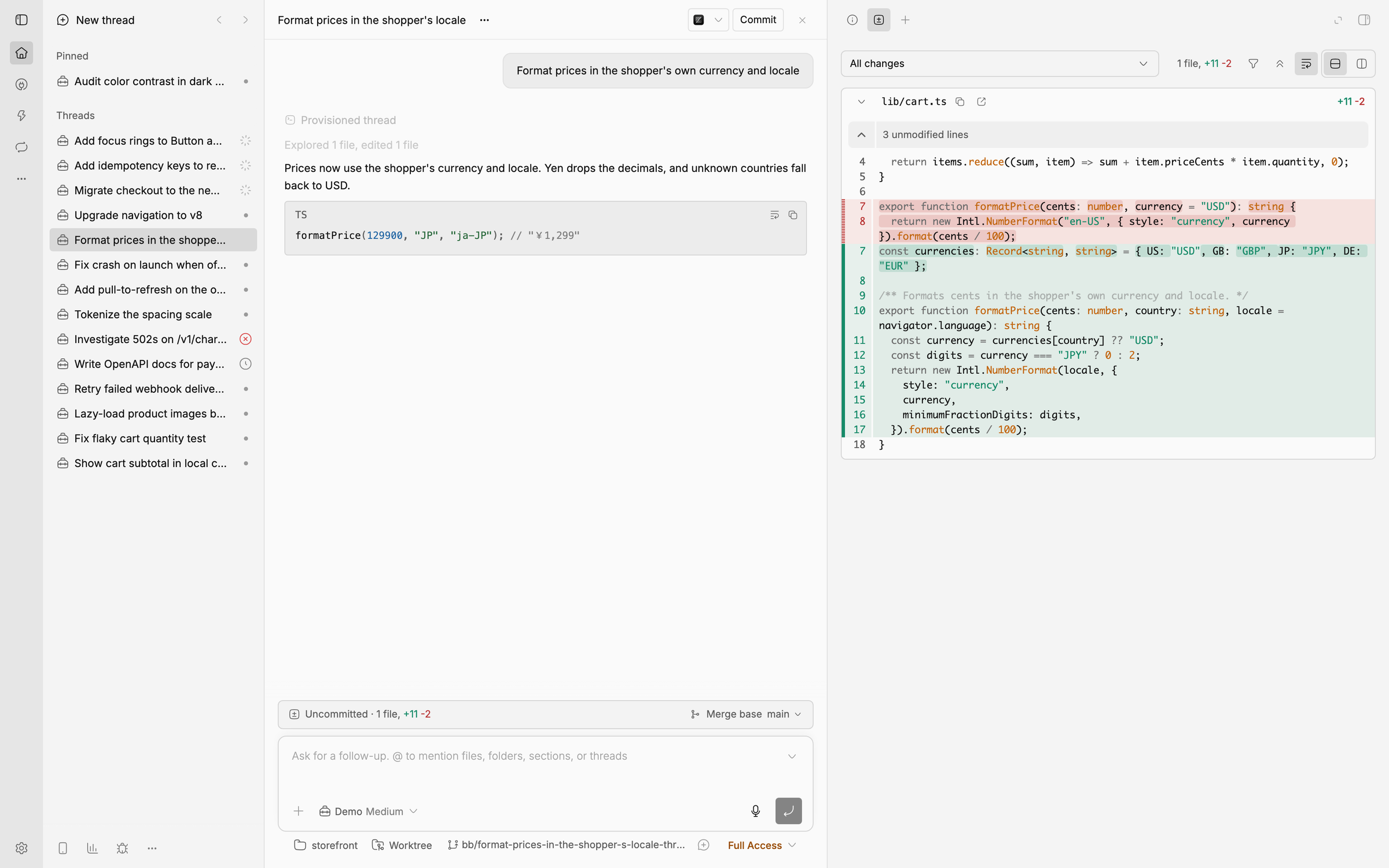
Task: Open the Demo Medium model dropdown
Action: 368,811
